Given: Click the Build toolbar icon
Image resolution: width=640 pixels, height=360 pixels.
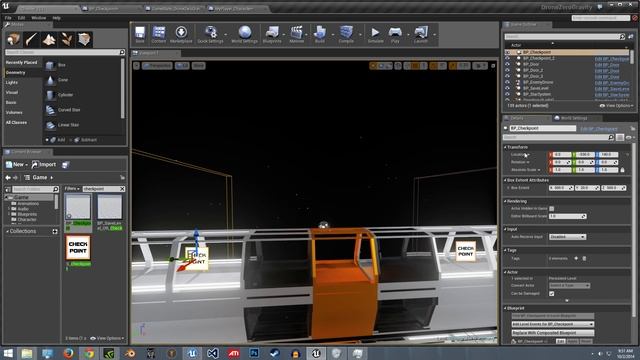Looking at the screenshot, I should click(x=320, y=34).
